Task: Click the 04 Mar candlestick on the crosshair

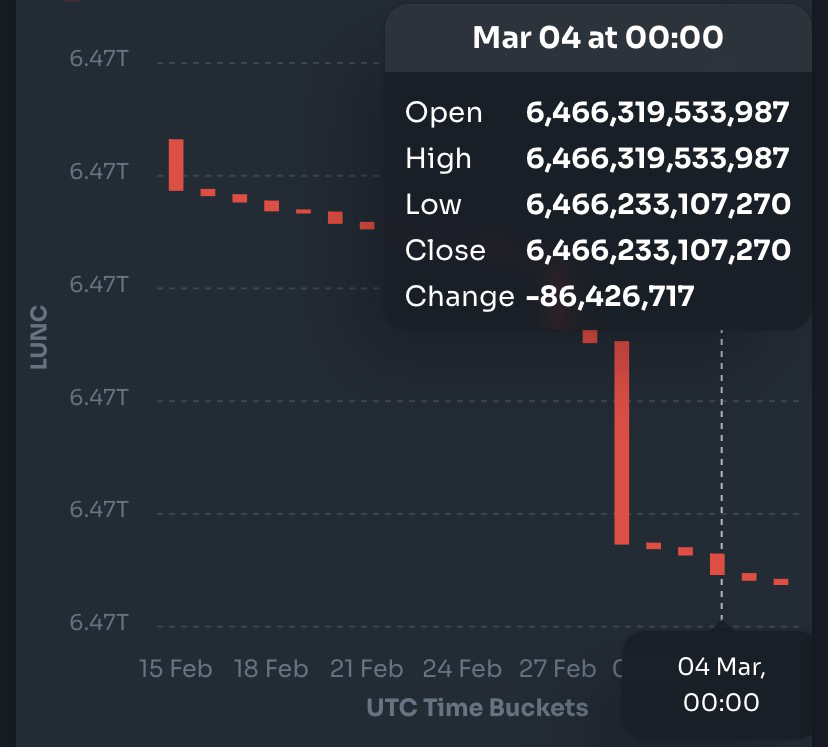Action: point(717,564)
